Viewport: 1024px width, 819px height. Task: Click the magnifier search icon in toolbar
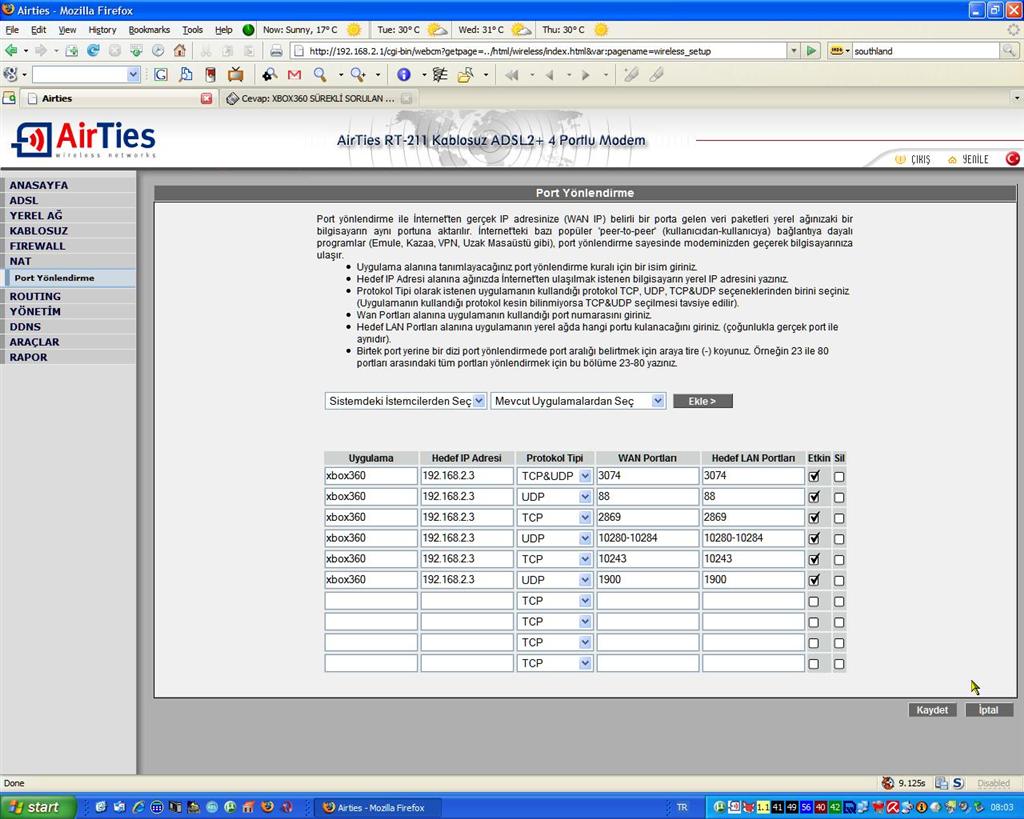click(x=320, y=75)
